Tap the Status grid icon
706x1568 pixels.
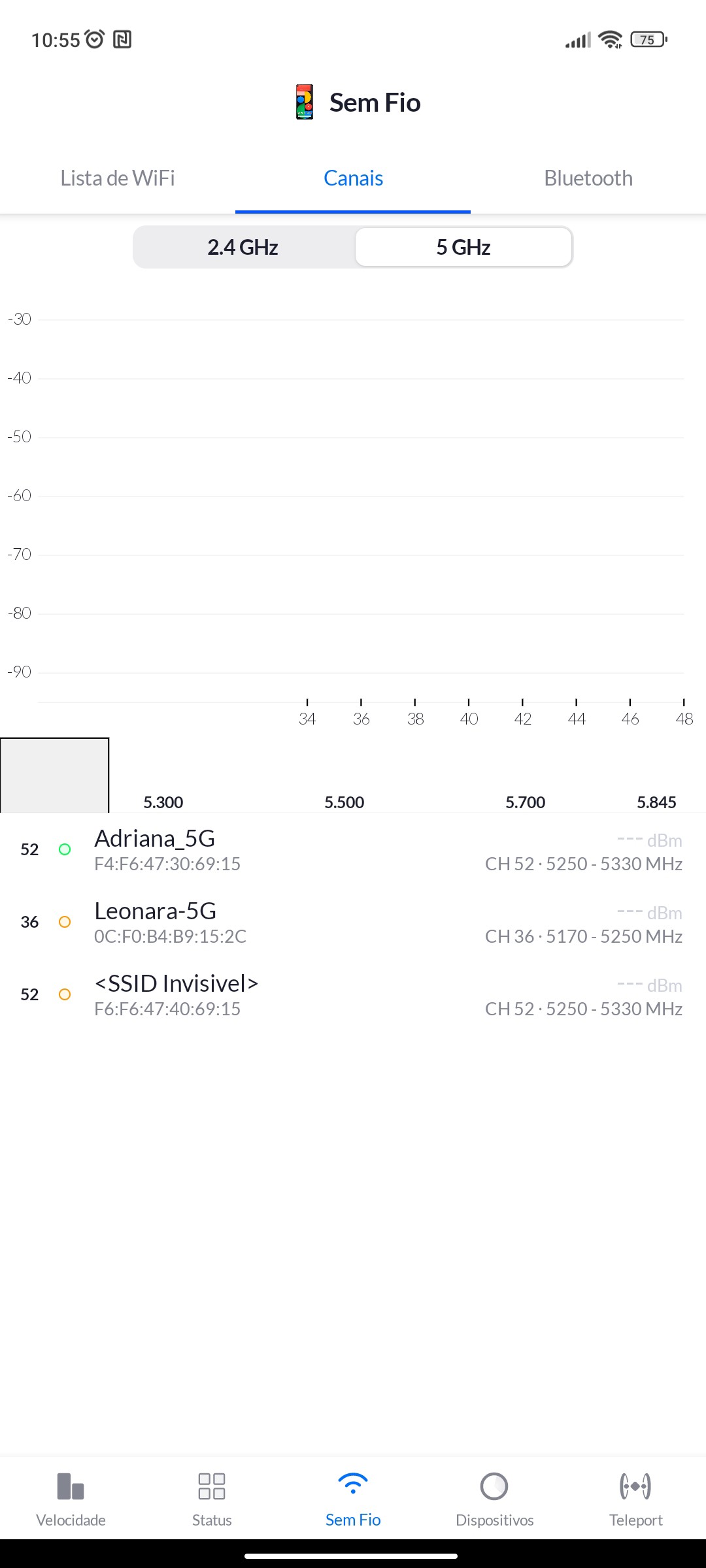tap(212, 1486)
